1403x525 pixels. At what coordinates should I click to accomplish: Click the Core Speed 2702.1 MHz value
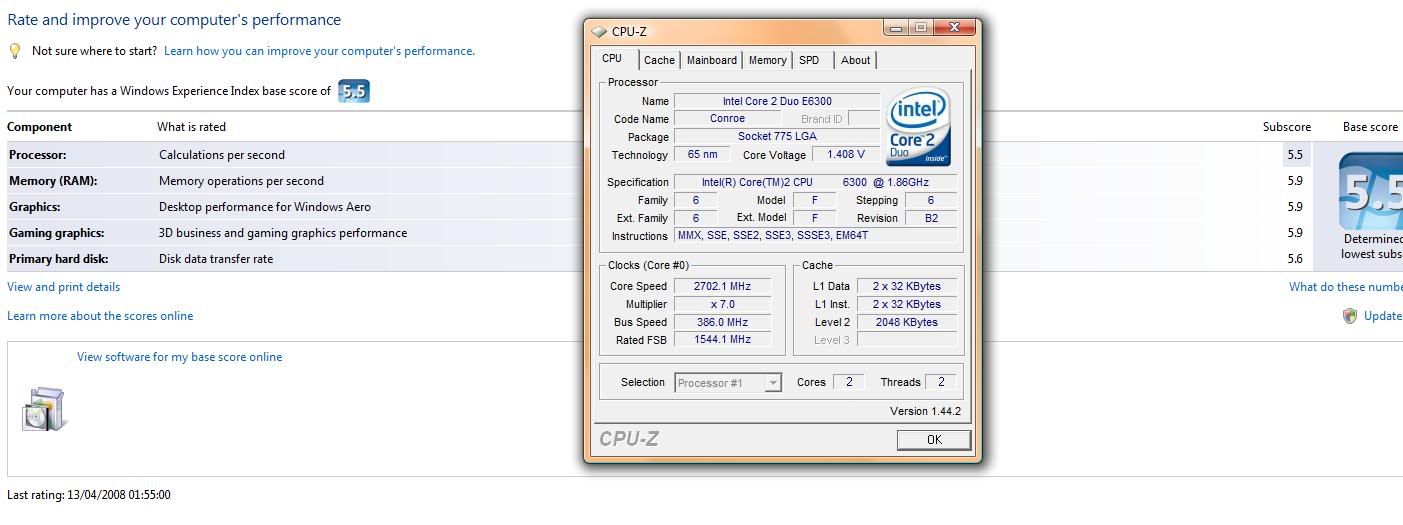pos(722,286)
